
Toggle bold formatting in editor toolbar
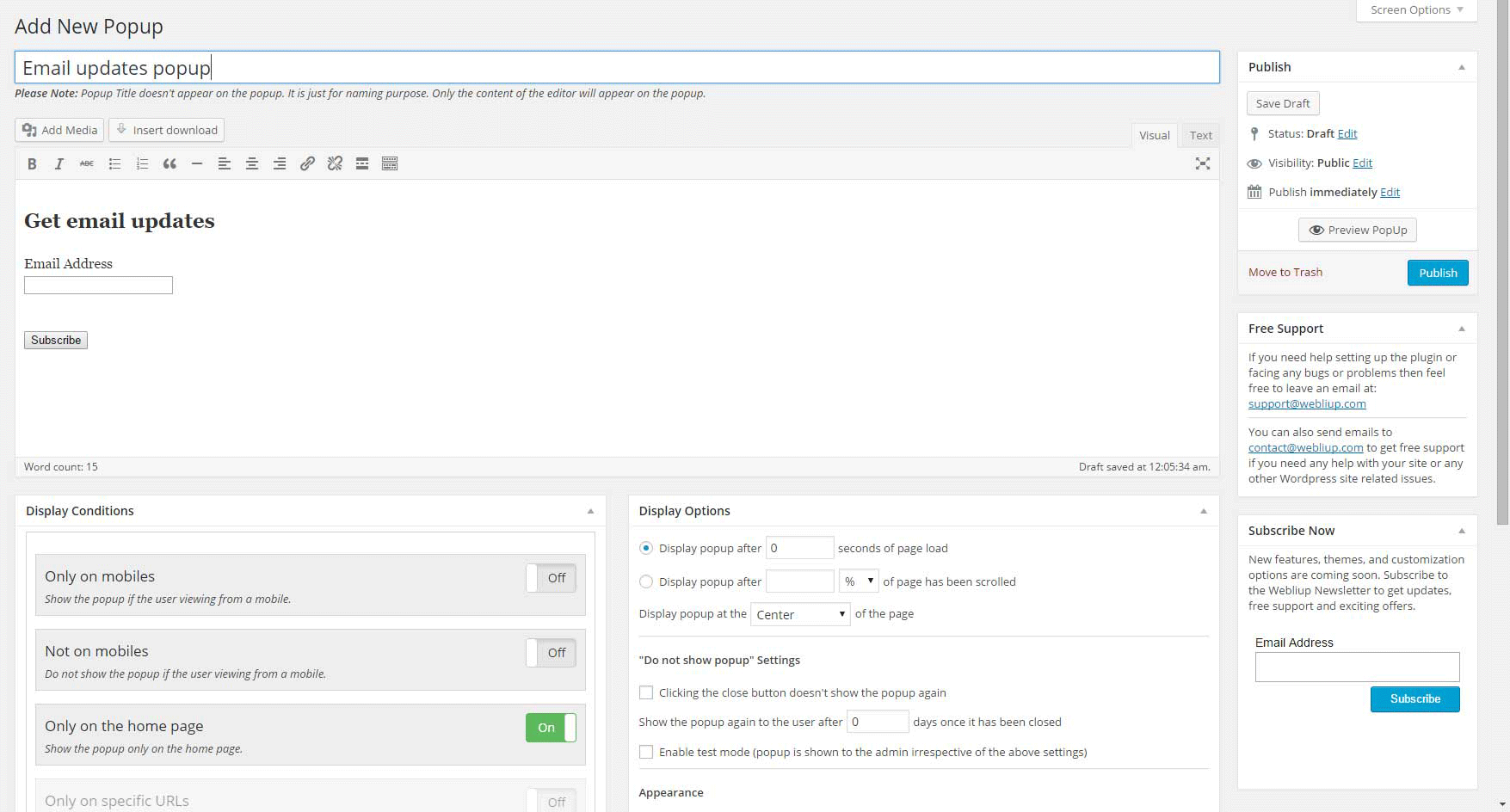32,163
